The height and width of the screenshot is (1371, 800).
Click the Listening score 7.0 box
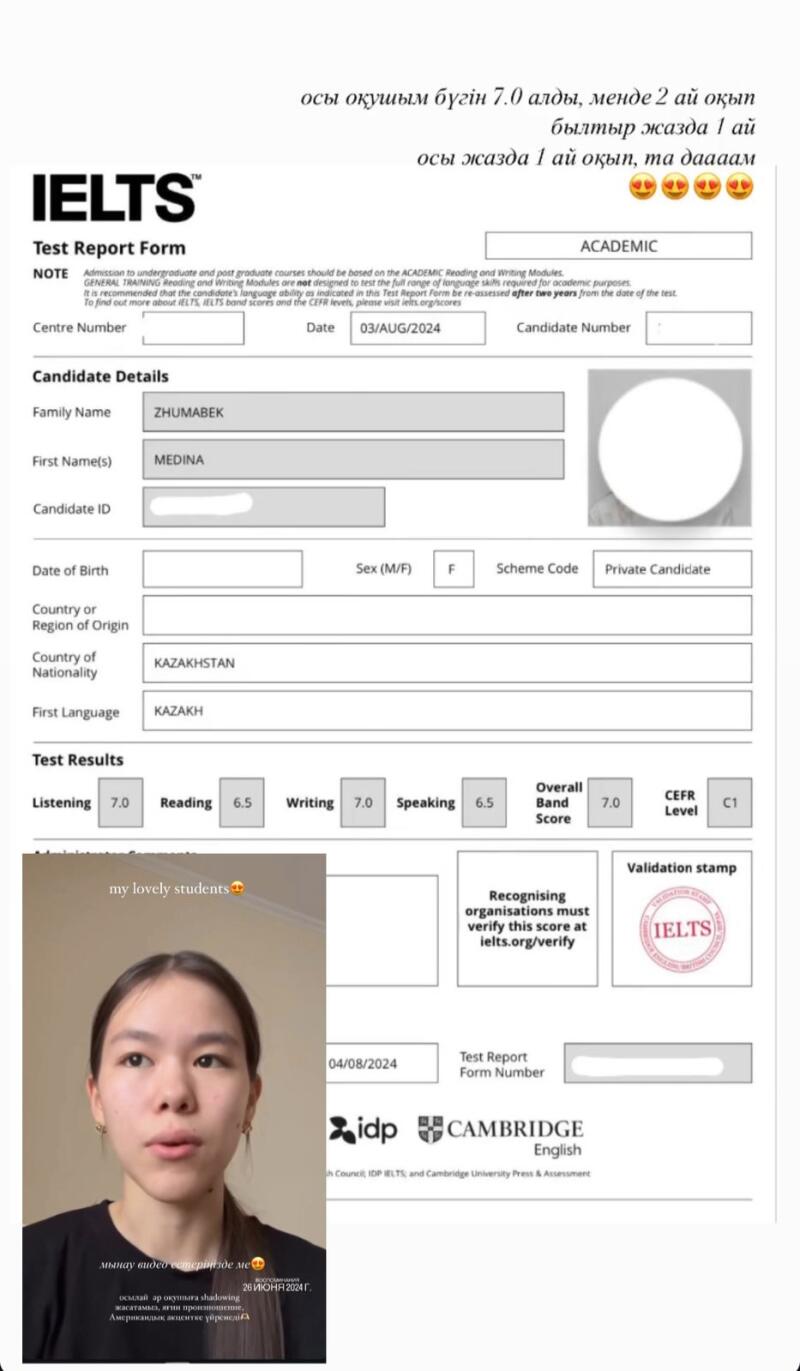click(120, 802)
